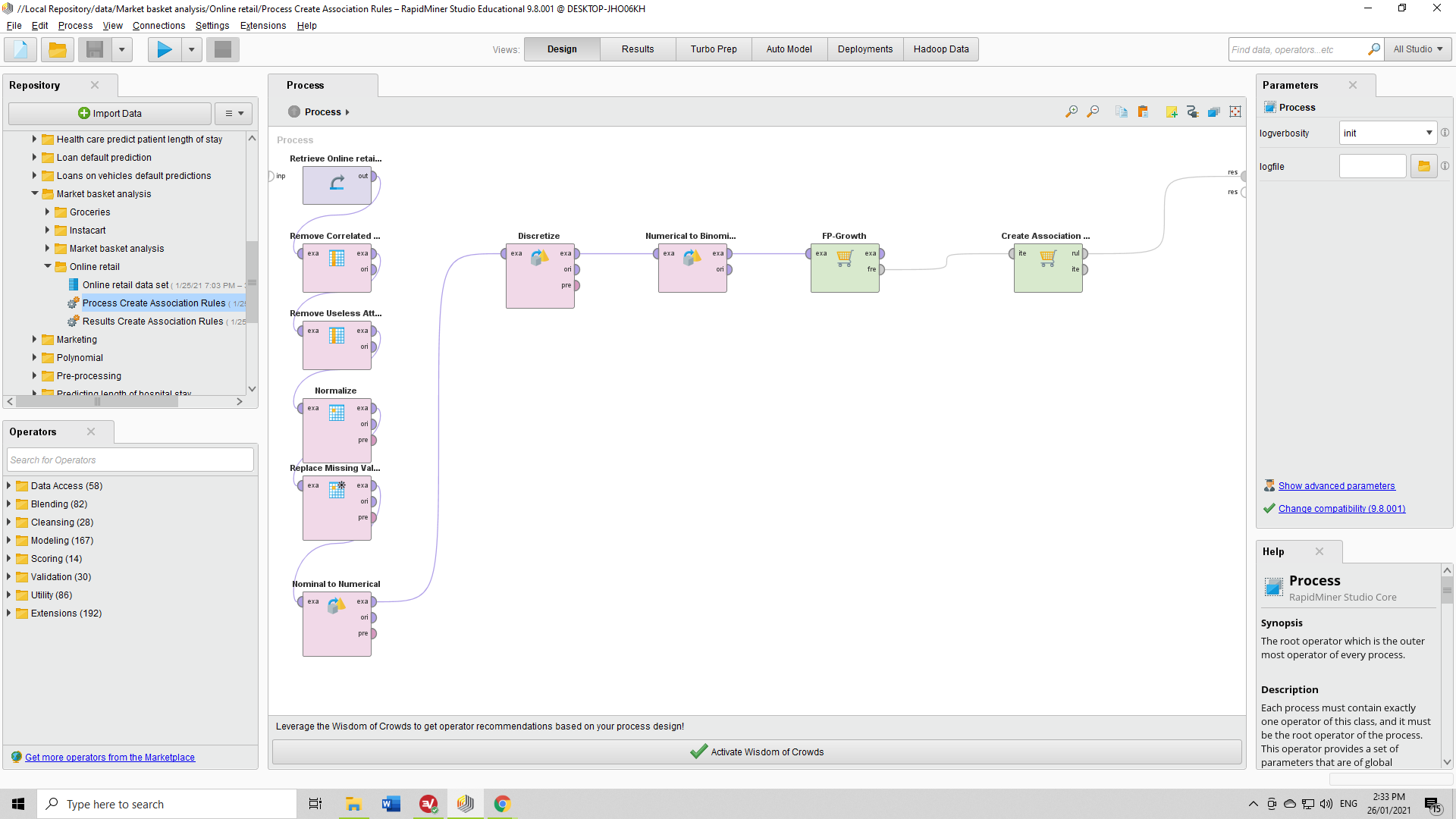1456x819 pixels.
Task: Click the Change compatibility (9.8.001) link
Action: tap(1341, 509)
